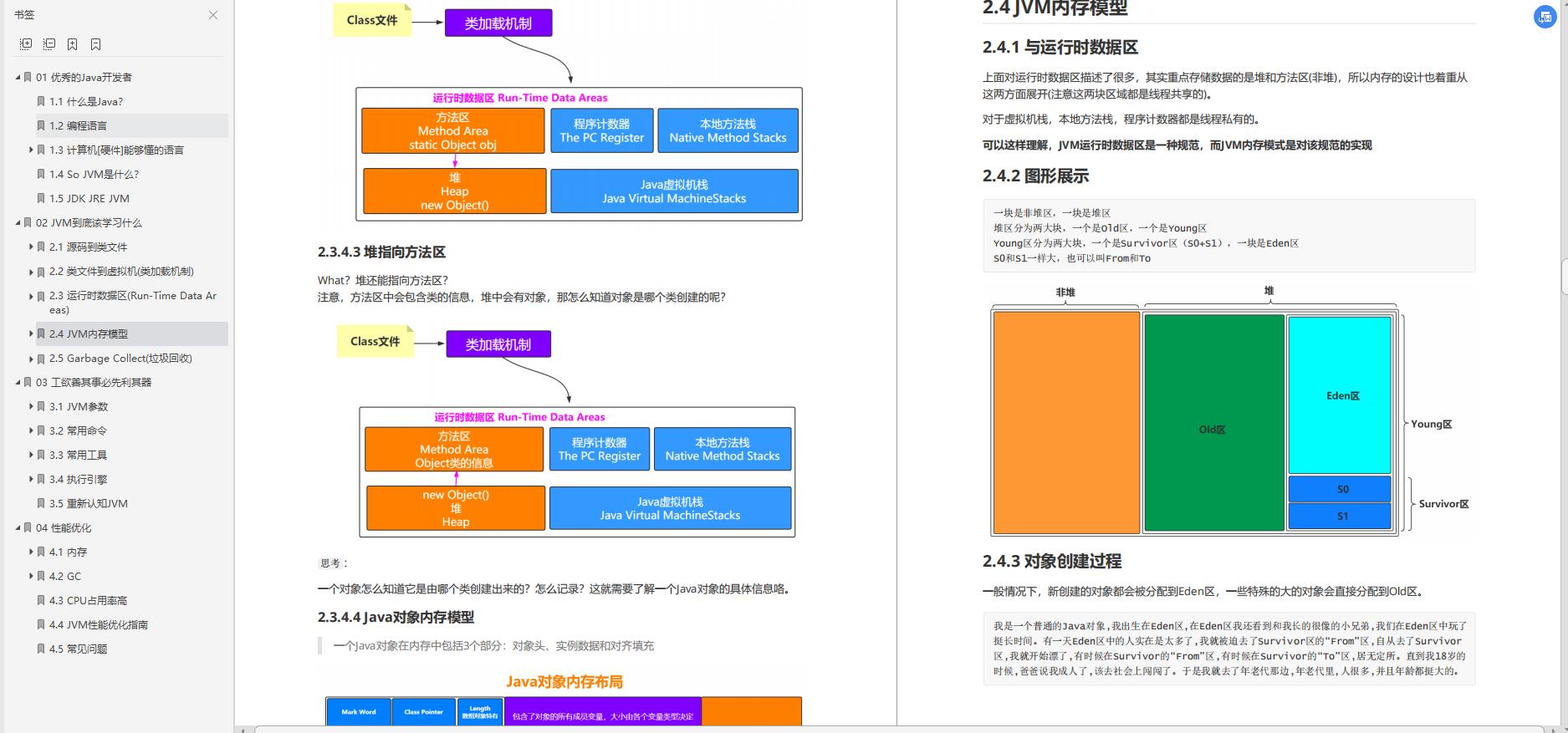The width and height of the screenshot is (1568, 733).
Task: Expand arrow for 2.4 JVM内存模型
Action: 31,333
